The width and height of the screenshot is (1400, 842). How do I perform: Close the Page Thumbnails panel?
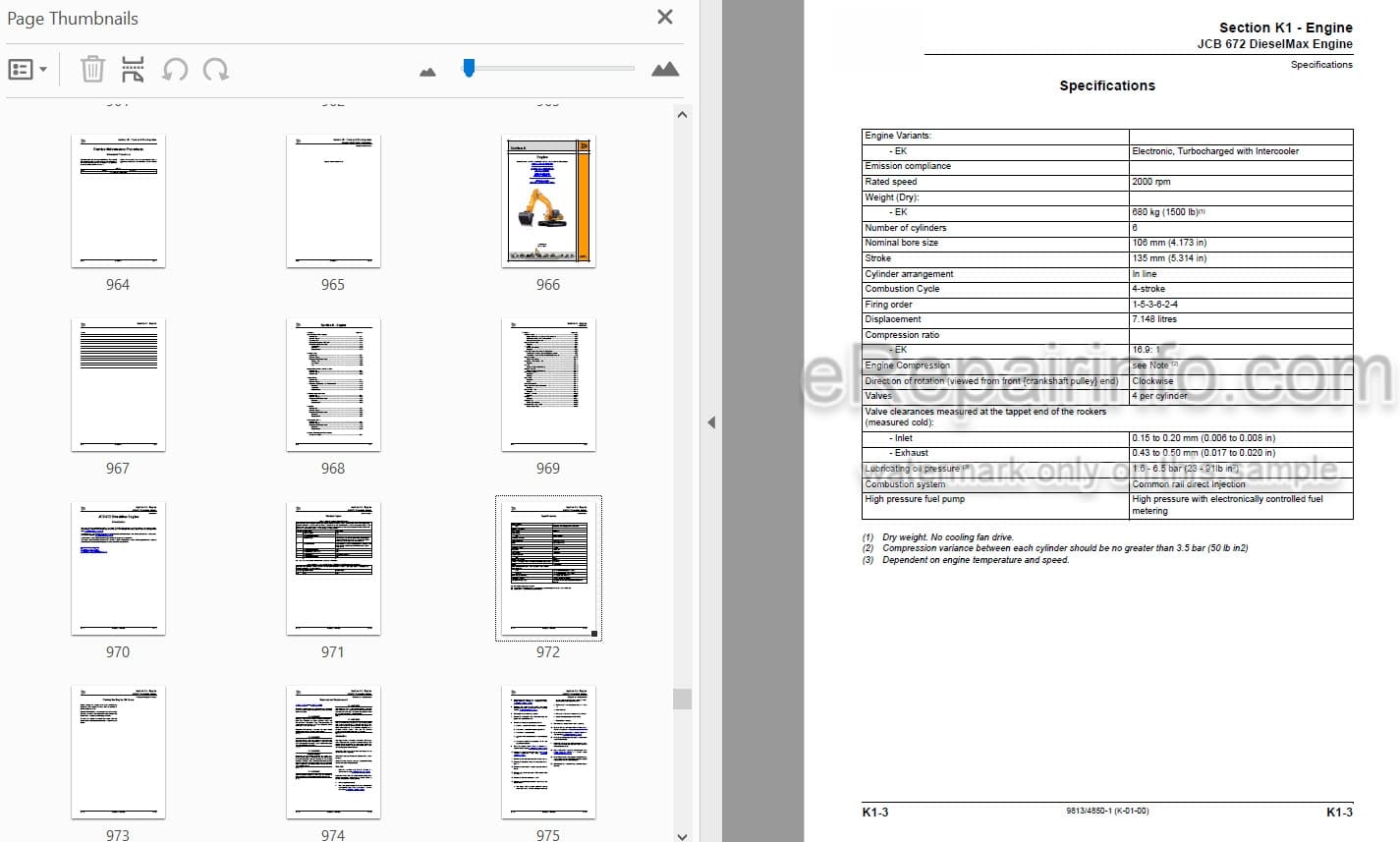click(x=665, y=17)
